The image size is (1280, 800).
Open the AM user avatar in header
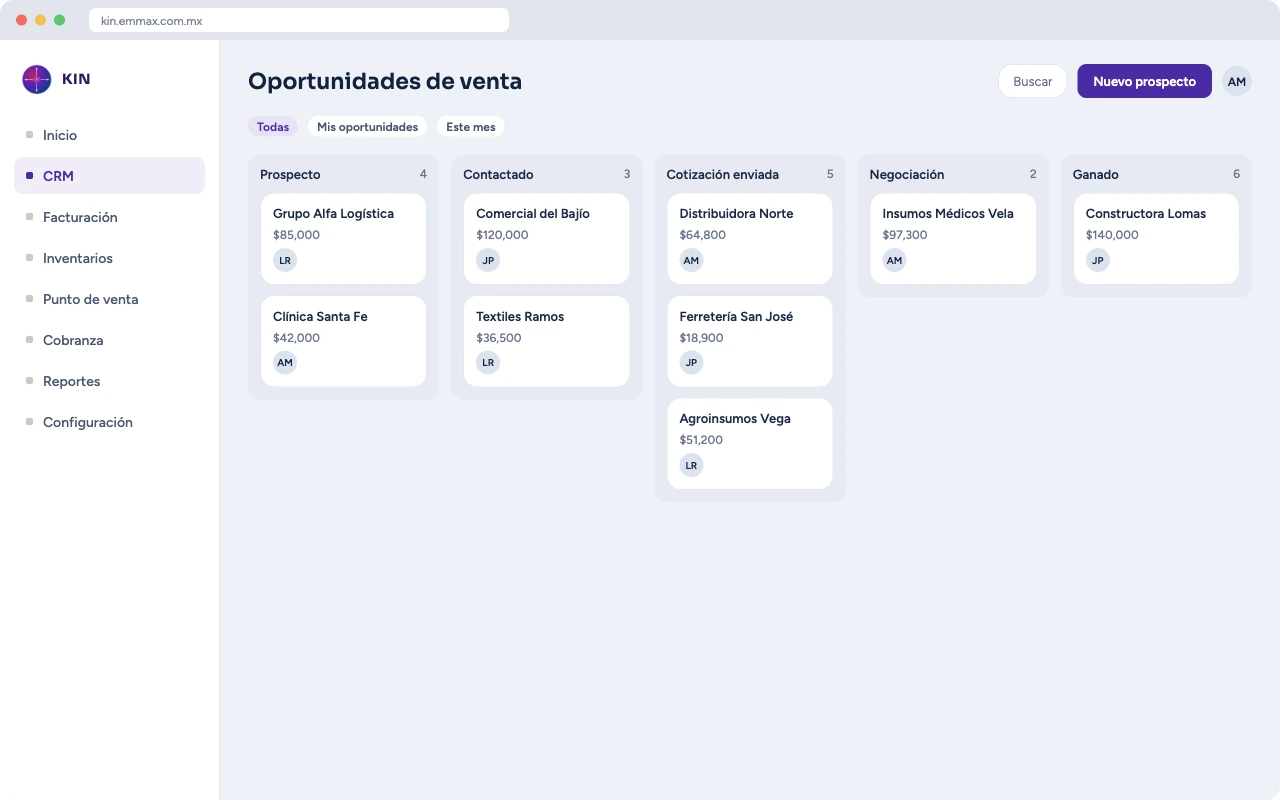click(x=1237, y=81)
